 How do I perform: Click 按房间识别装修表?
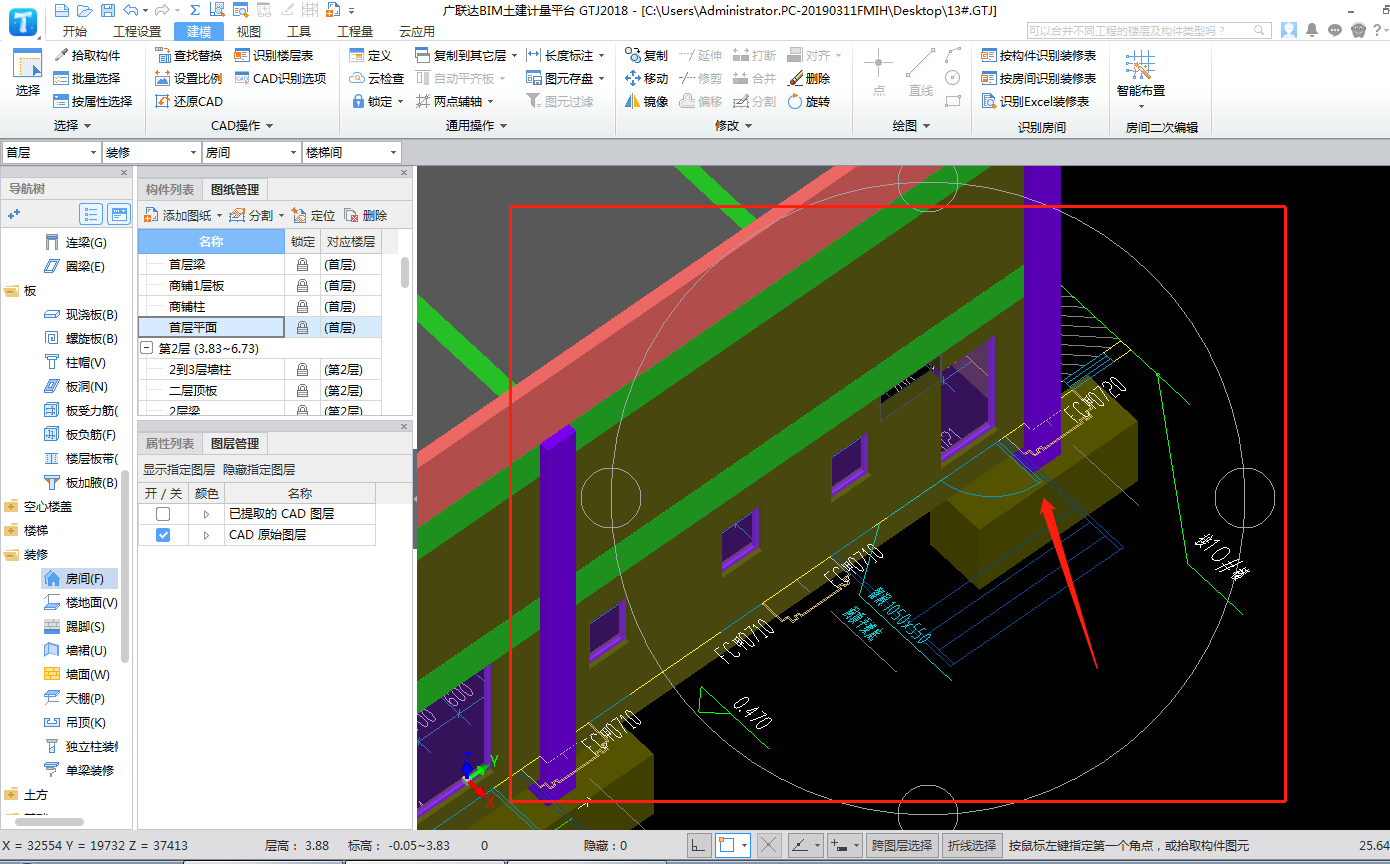pos(1038,78)
